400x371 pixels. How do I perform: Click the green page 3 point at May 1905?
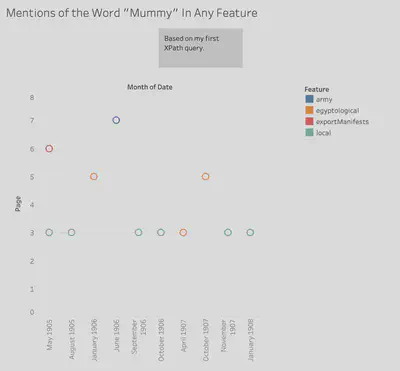pos(49,232)
